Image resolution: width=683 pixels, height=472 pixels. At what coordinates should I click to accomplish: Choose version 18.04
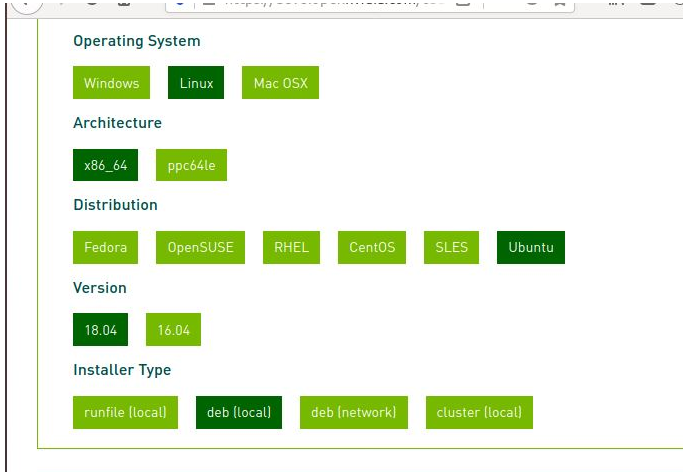[101, 330]
